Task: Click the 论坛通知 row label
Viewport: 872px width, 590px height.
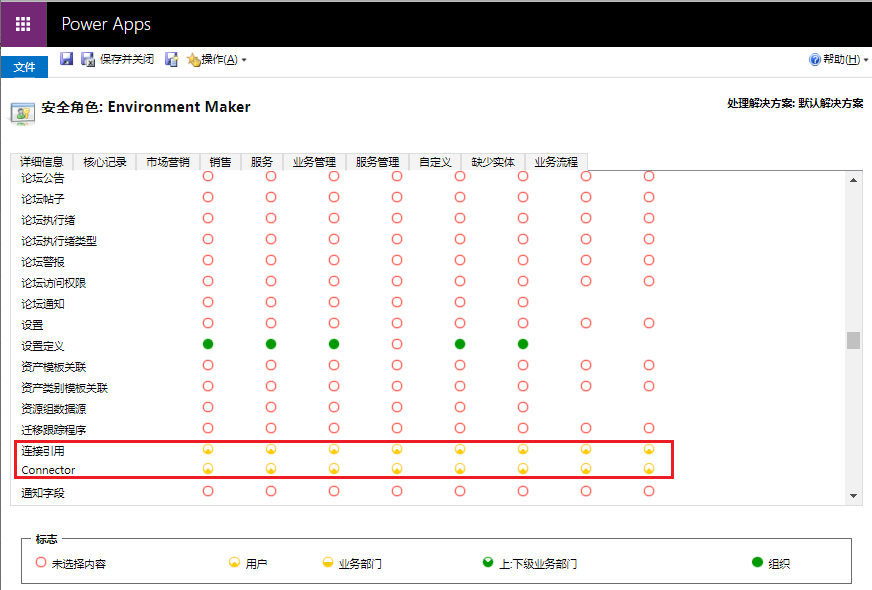Action: point(43,304)
